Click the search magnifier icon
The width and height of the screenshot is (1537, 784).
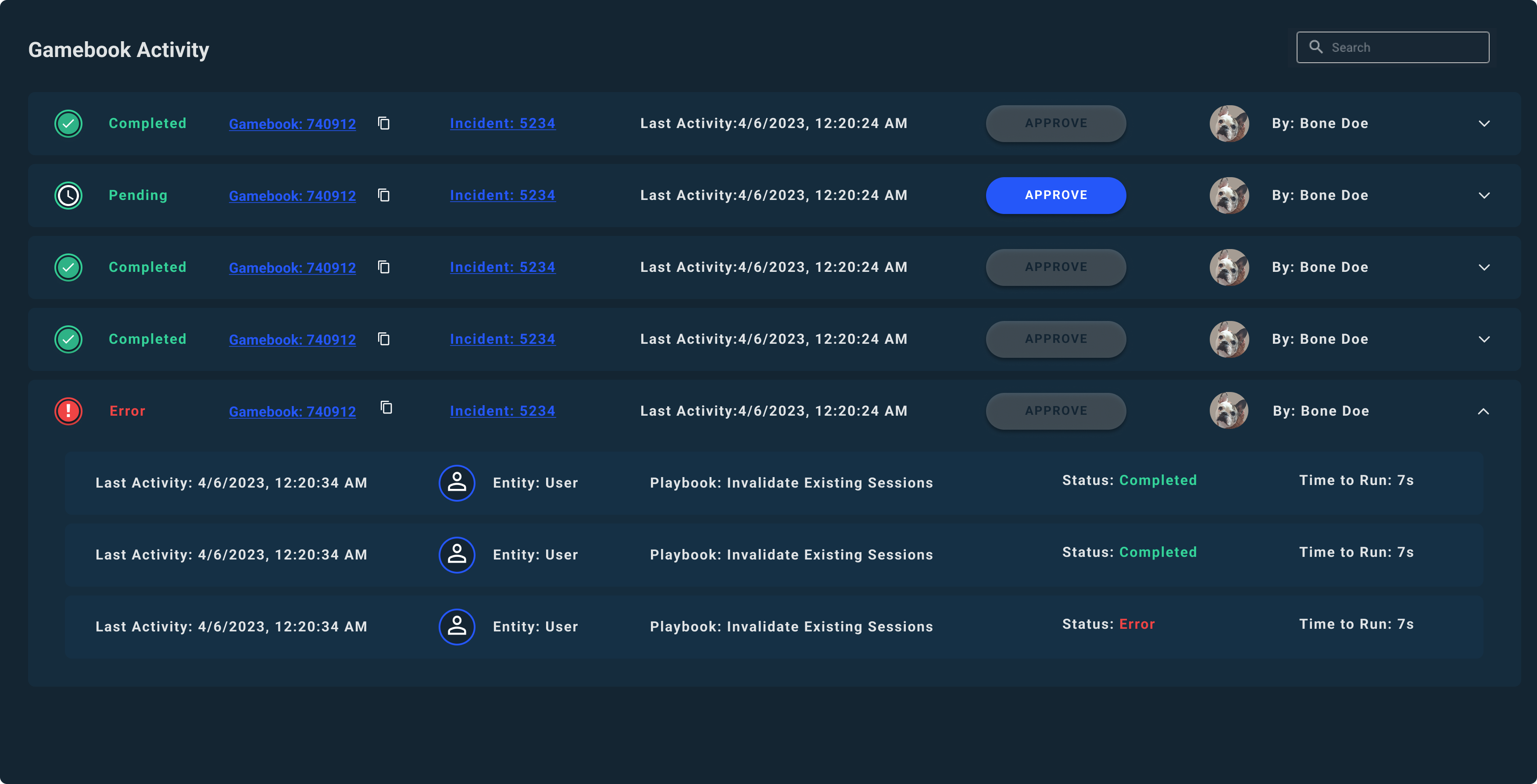[x=1315, y=46]
